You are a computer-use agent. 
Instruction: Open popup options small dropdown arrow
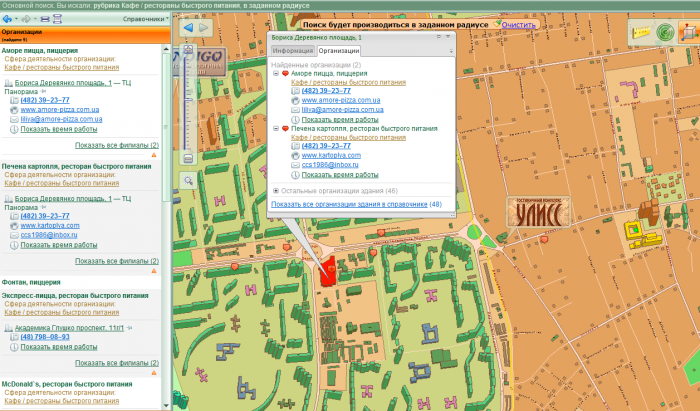click(450, 51)
